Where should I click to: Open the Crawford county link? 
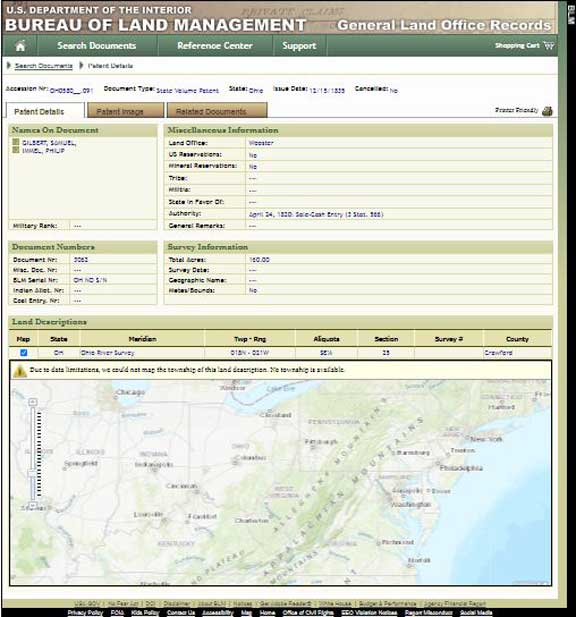498,353
